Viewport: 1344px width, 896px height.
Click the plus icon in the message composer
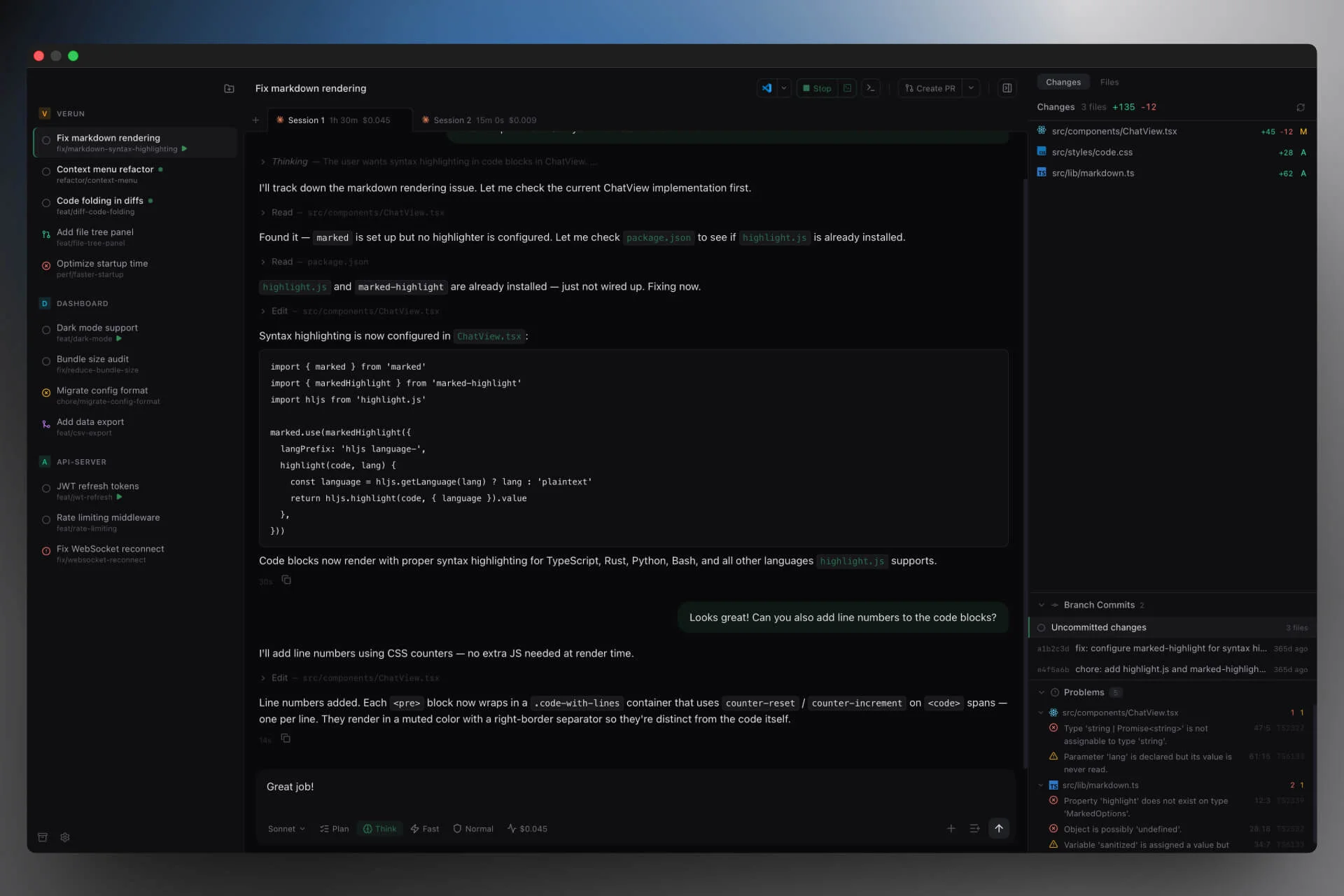click(951, 828)
